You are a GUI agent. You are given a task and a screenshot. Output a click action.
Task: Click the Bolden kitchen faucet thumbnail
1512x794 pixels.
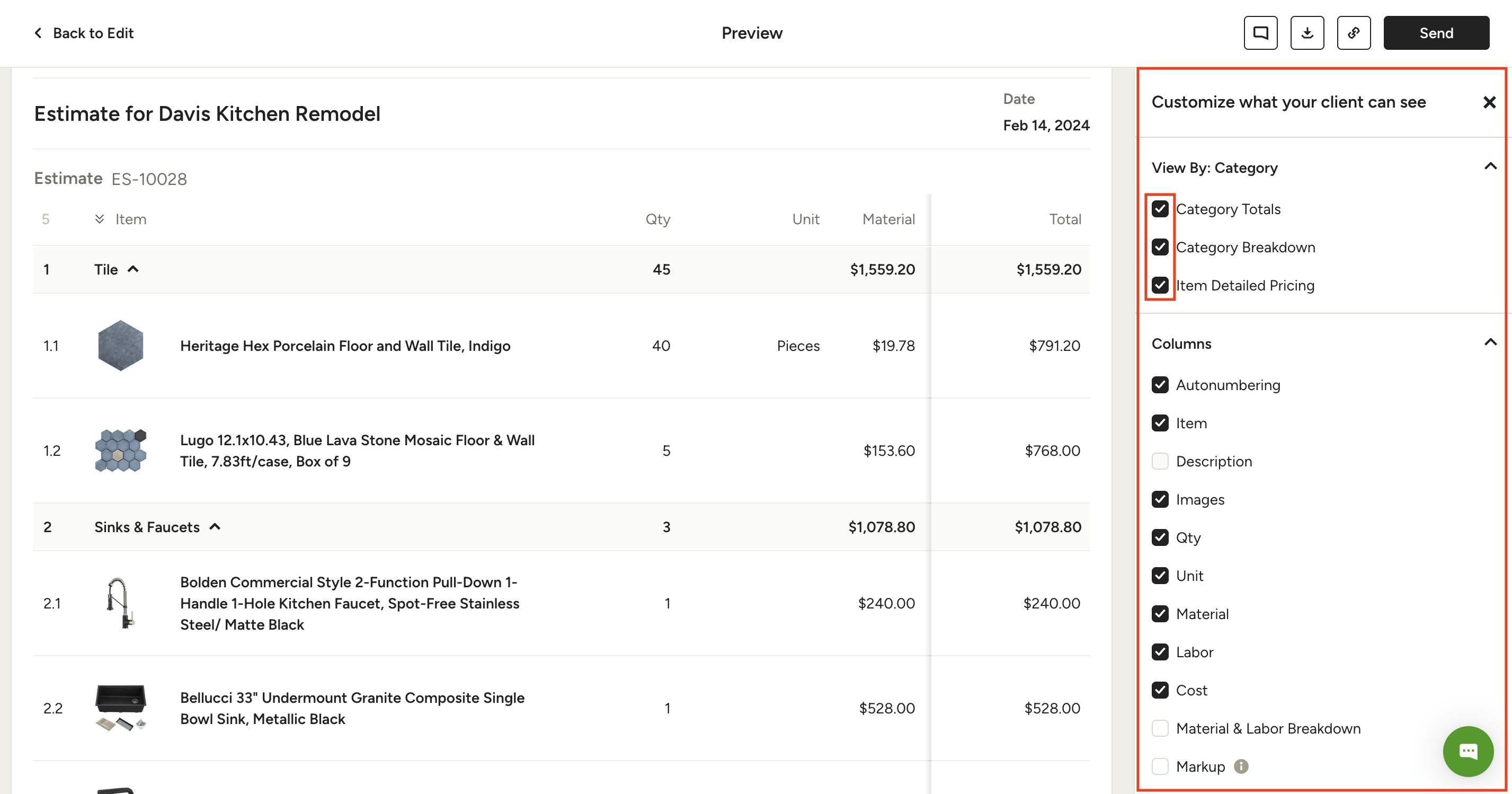click(x=120, y=603)
